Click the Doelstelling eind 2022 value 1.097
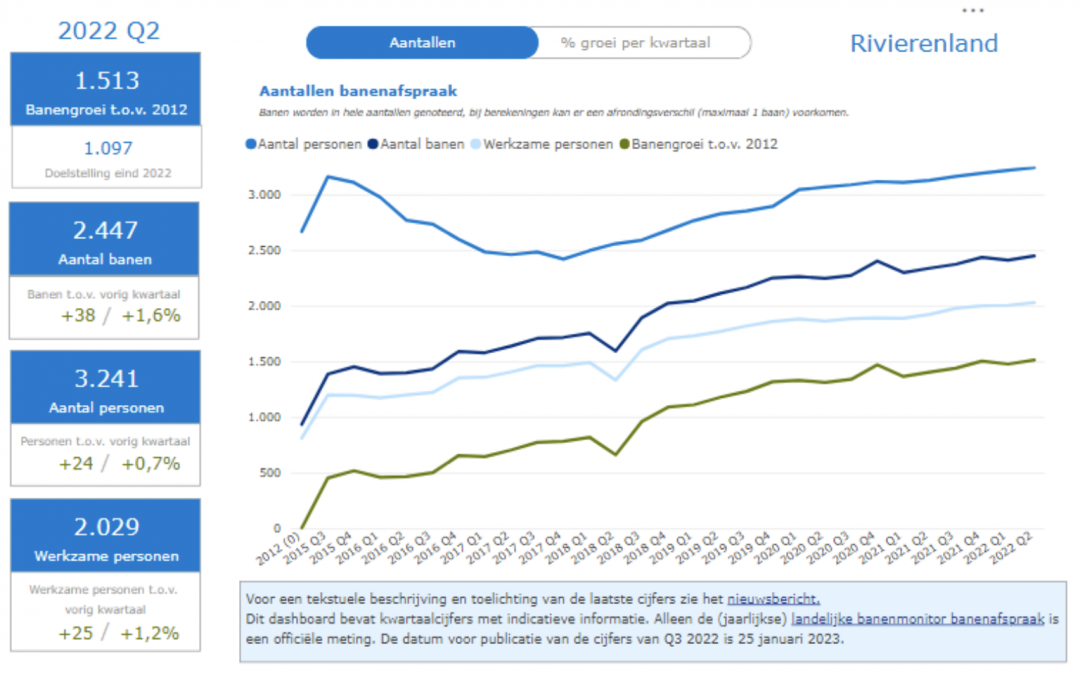This screenshot has width=1080, height=675. [x=106, y=149]
